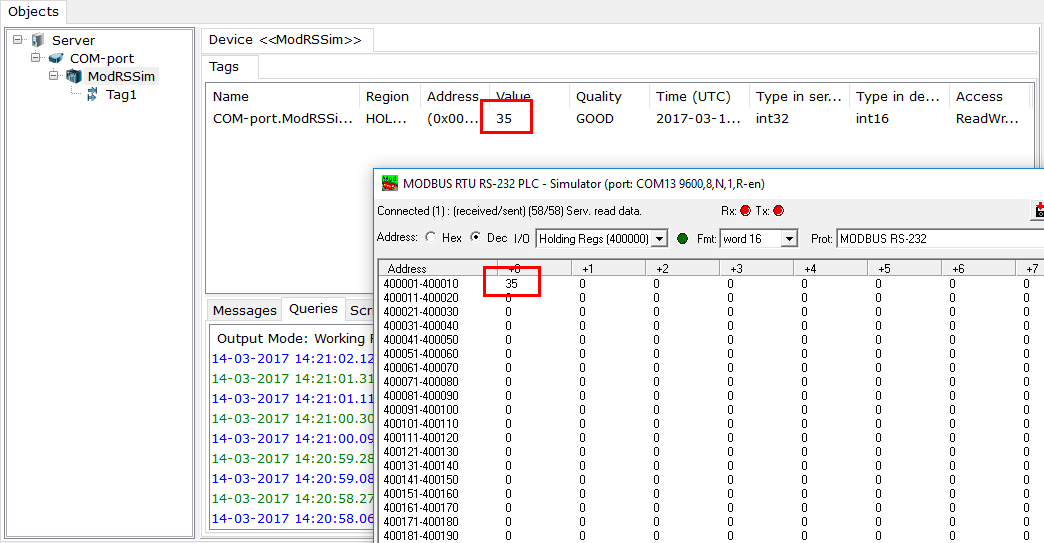Click the Server node icon in tree

coord(38,40)
